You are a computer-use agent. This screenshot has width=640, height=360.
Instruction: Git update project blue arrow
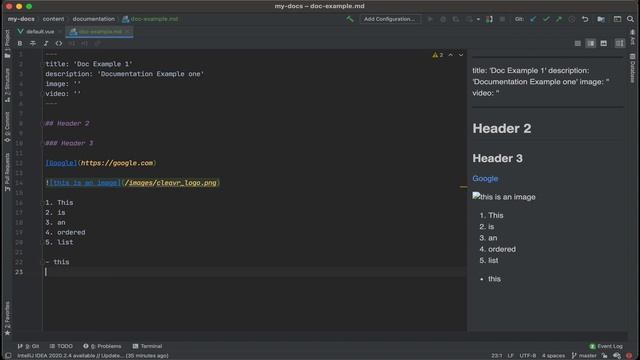click(533, 19)
